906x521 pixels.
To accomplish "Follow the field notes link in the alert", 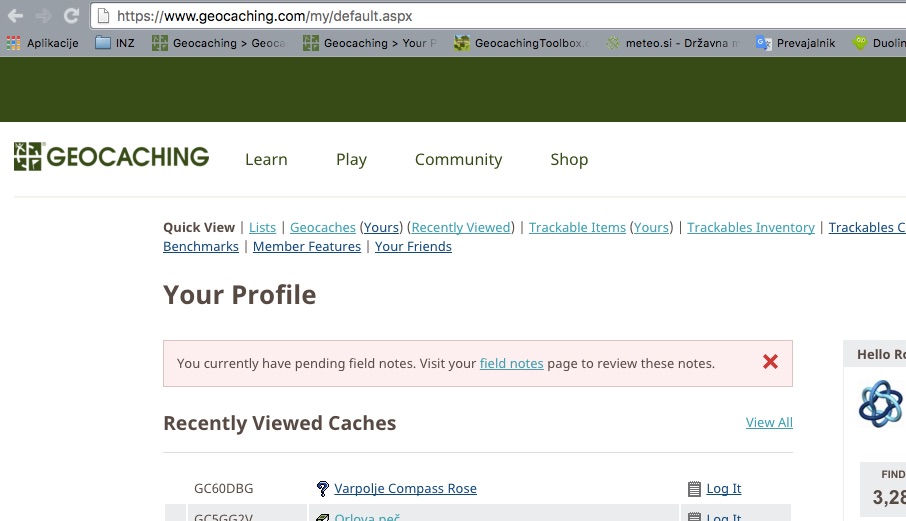I will [x=511, y=363].
